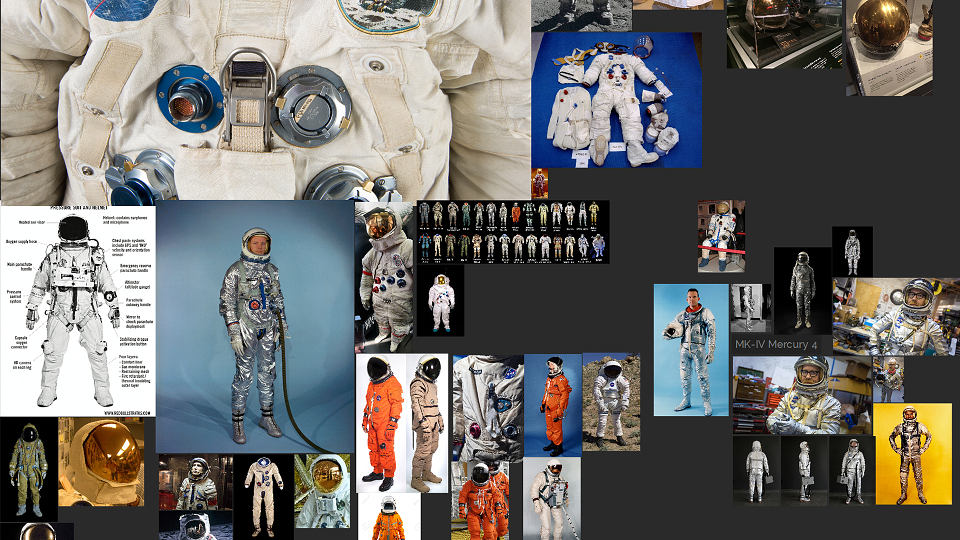This screenshot has height=540, width=960.
Task: Select orange suit person on blue background
Action: 553,405
